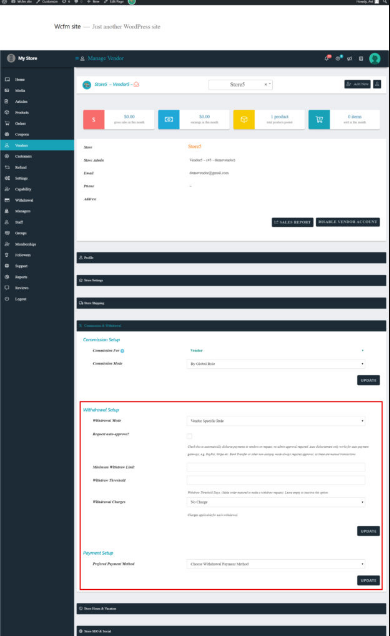Click the vendor message envelope icon
This screenshot has height=636, width=390.
(136, 84)
